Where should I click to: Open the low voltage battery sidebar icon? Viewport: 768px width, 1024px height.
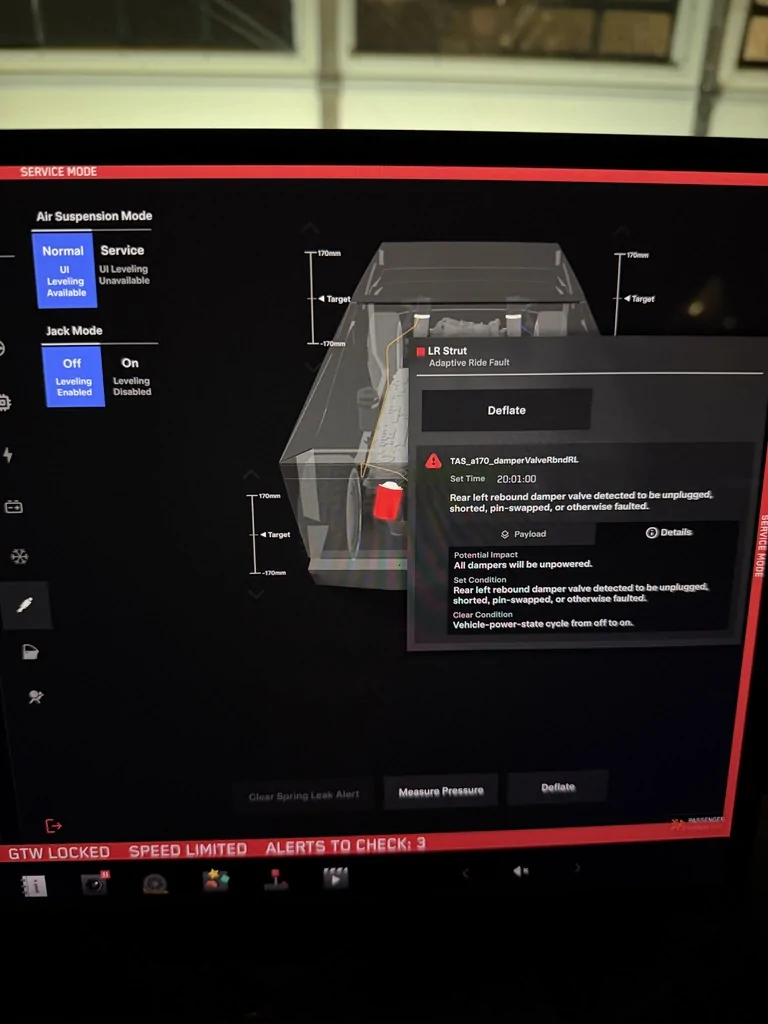pyautogui.click(x=14, y=507)
